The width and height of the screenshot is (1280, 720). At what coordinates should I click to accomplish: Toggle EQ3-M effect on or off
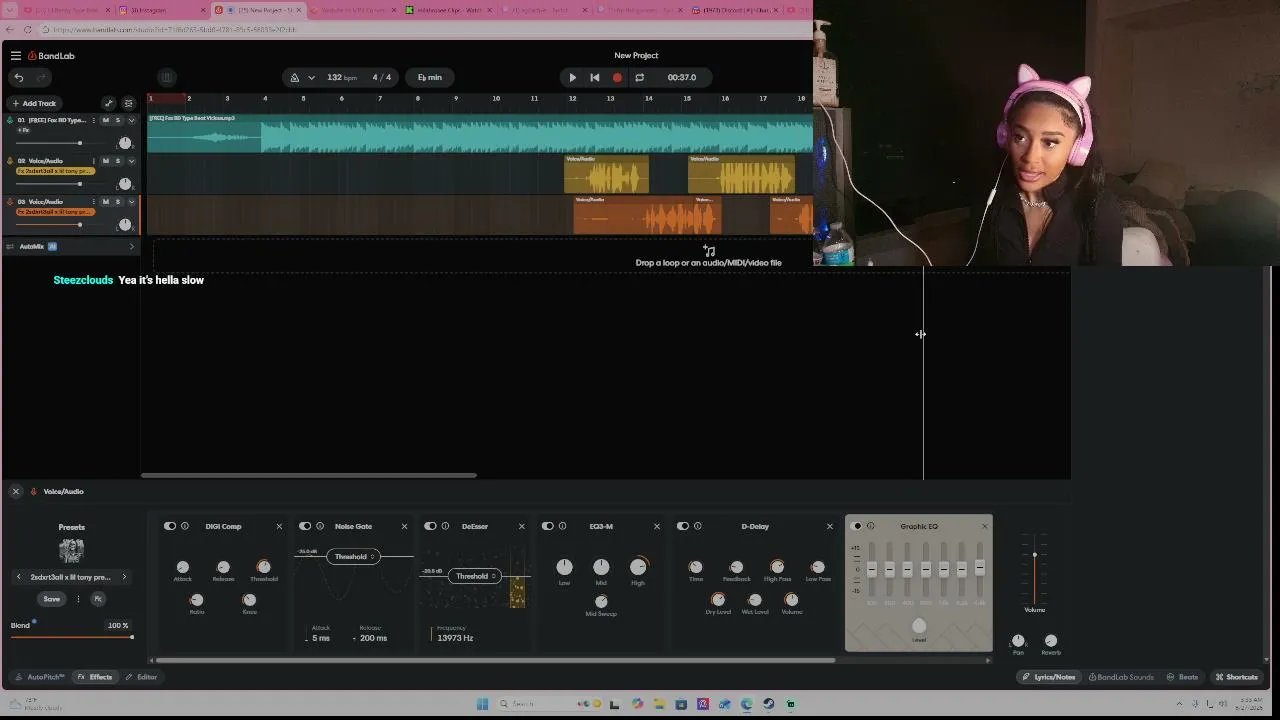point(547,526)
